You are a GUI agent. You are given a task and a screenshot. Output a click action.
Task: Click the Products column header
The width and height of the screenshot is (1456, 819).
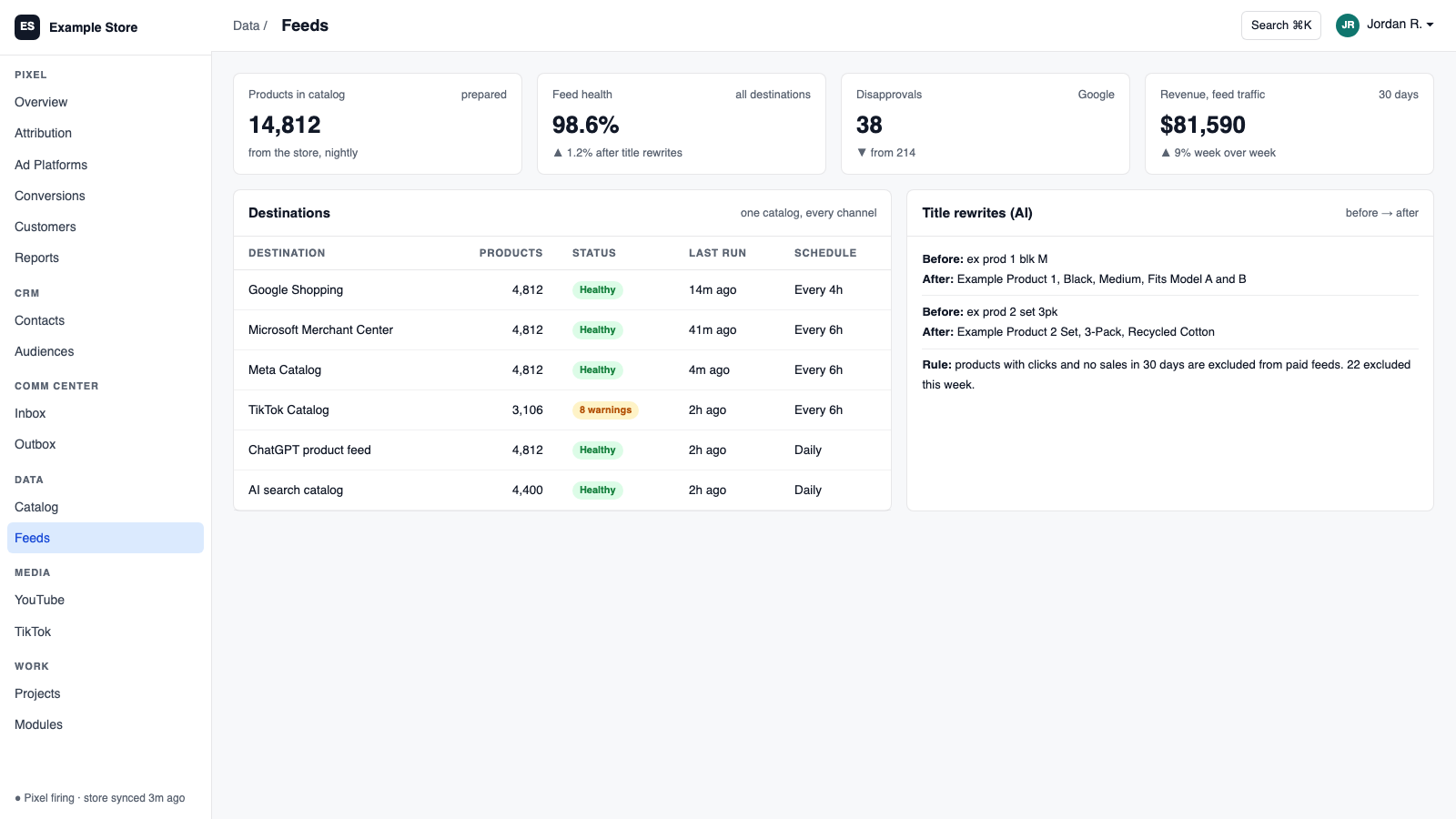tap(511, 253)
